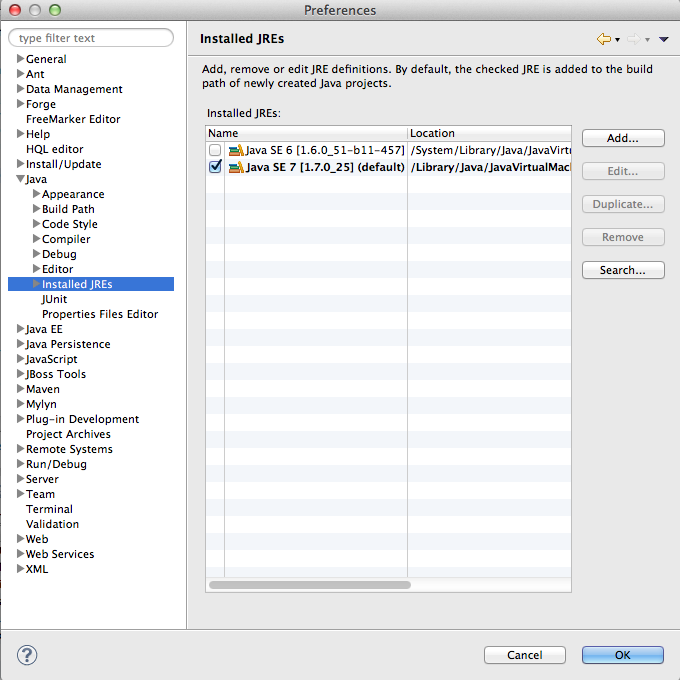Expand the Help node
680x680 pixels.
tap(20, 133)
